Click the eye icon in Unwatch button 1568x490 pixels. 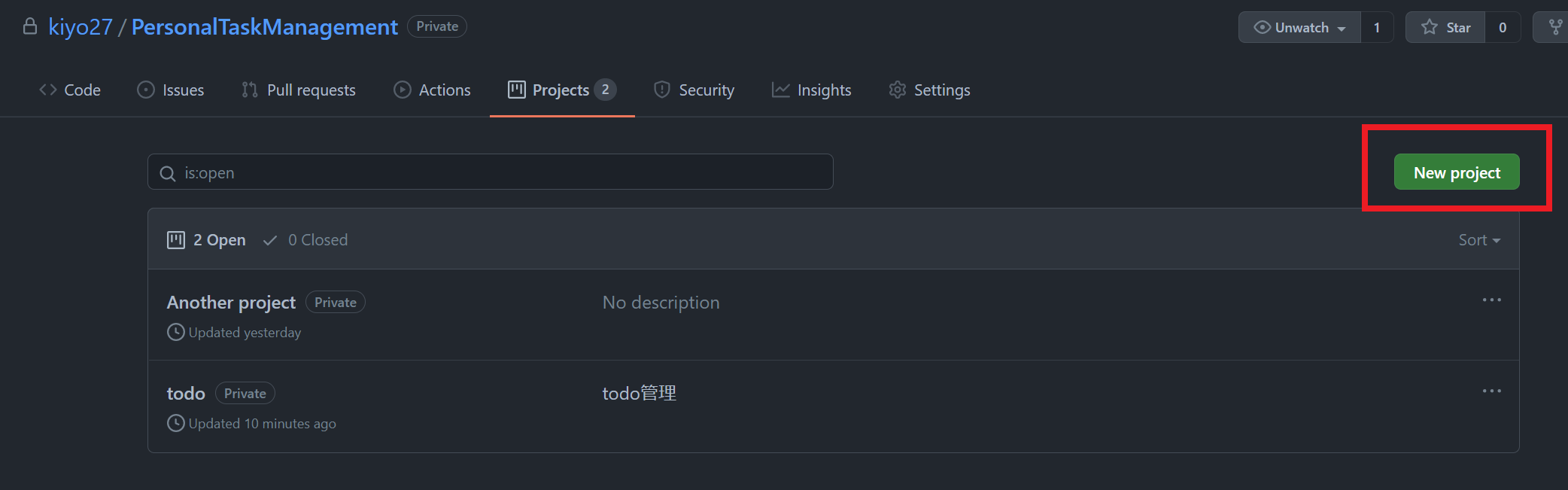1262,27
